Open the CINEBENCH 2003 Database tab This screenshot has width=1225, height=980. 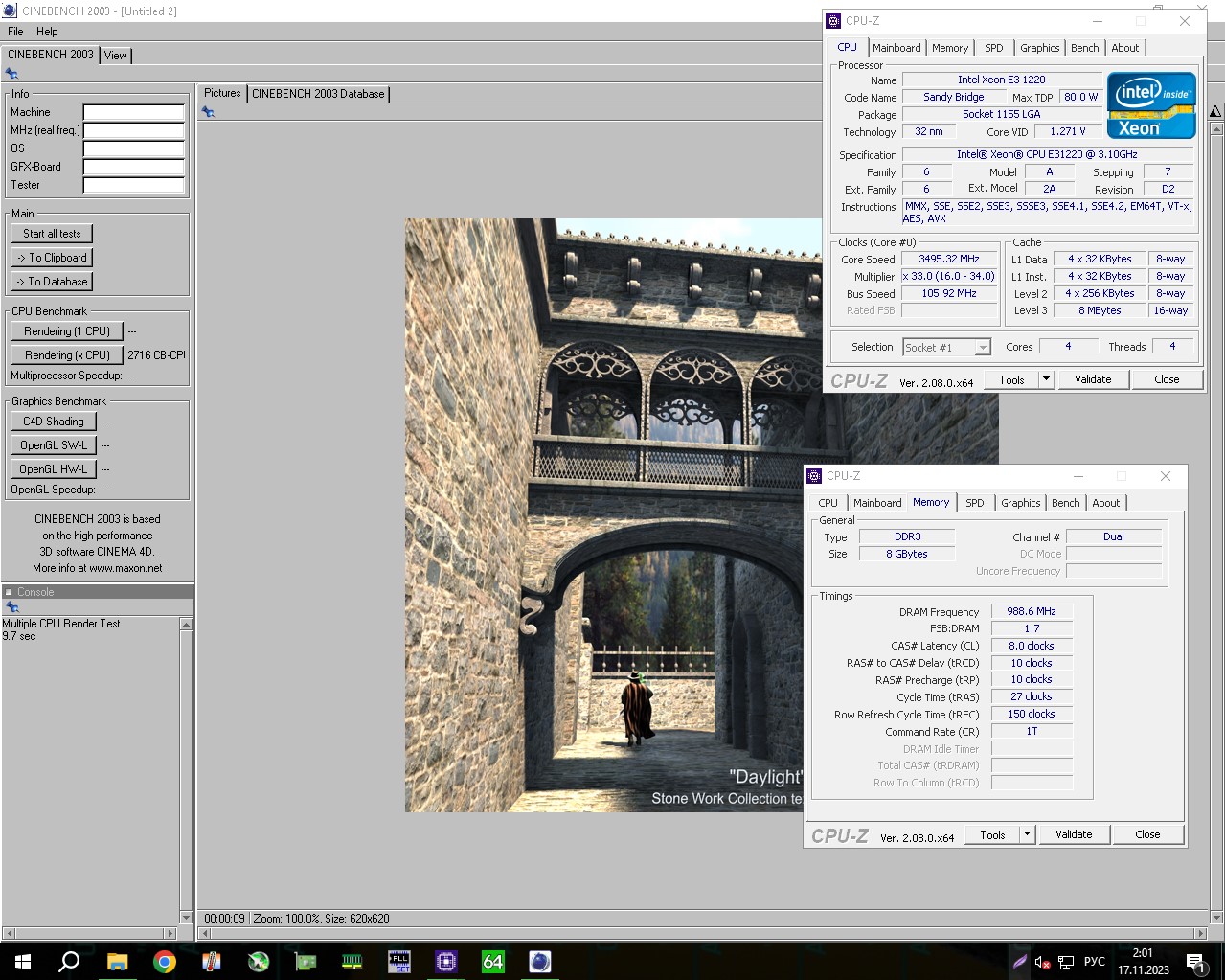click(318, 94)
